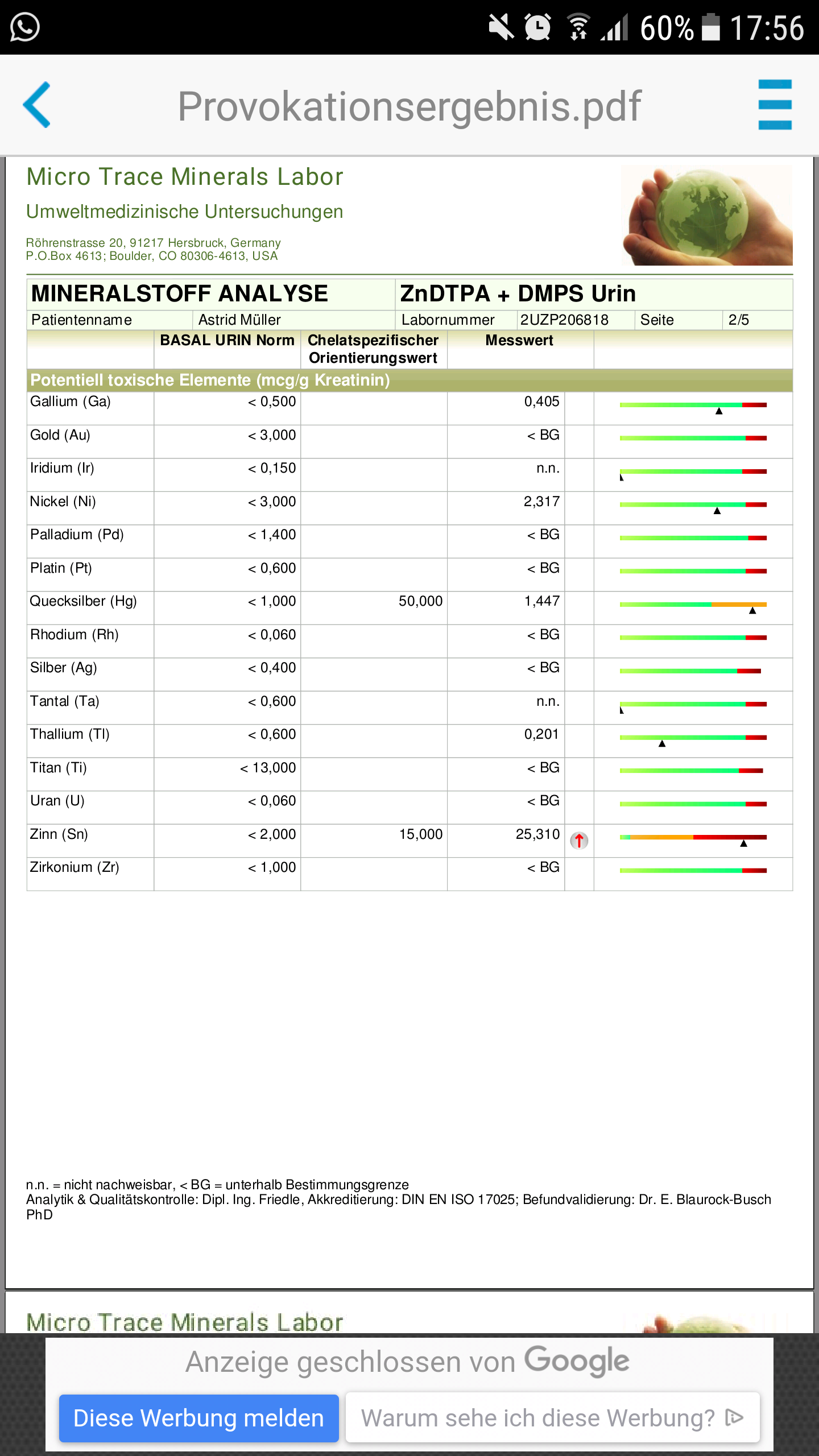Tap the ad info arrow icon
The width and height of the screenshot is (819, 1456).
pos(734,1417)
